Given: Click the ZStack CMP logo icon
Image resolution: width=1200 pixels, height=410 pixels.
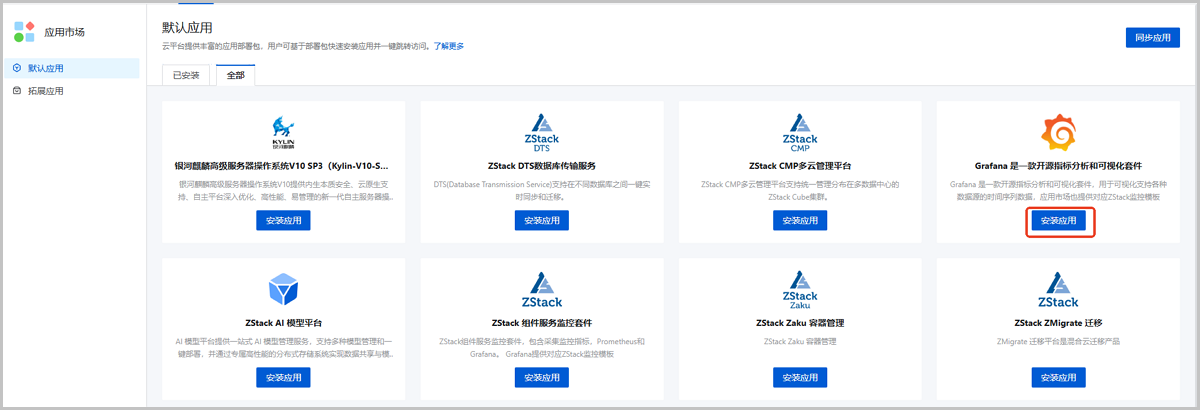Looking at the screenshot, I should click(800, 132).
